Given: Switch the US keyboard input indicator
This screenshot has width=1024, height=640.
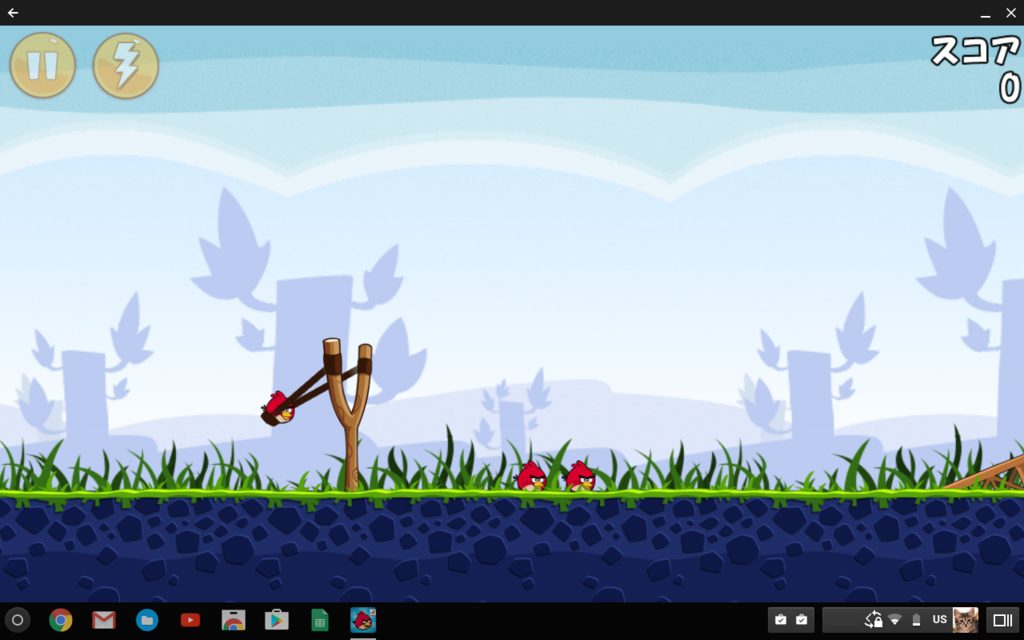Looking at the screenshot, I should coord(939,620).
